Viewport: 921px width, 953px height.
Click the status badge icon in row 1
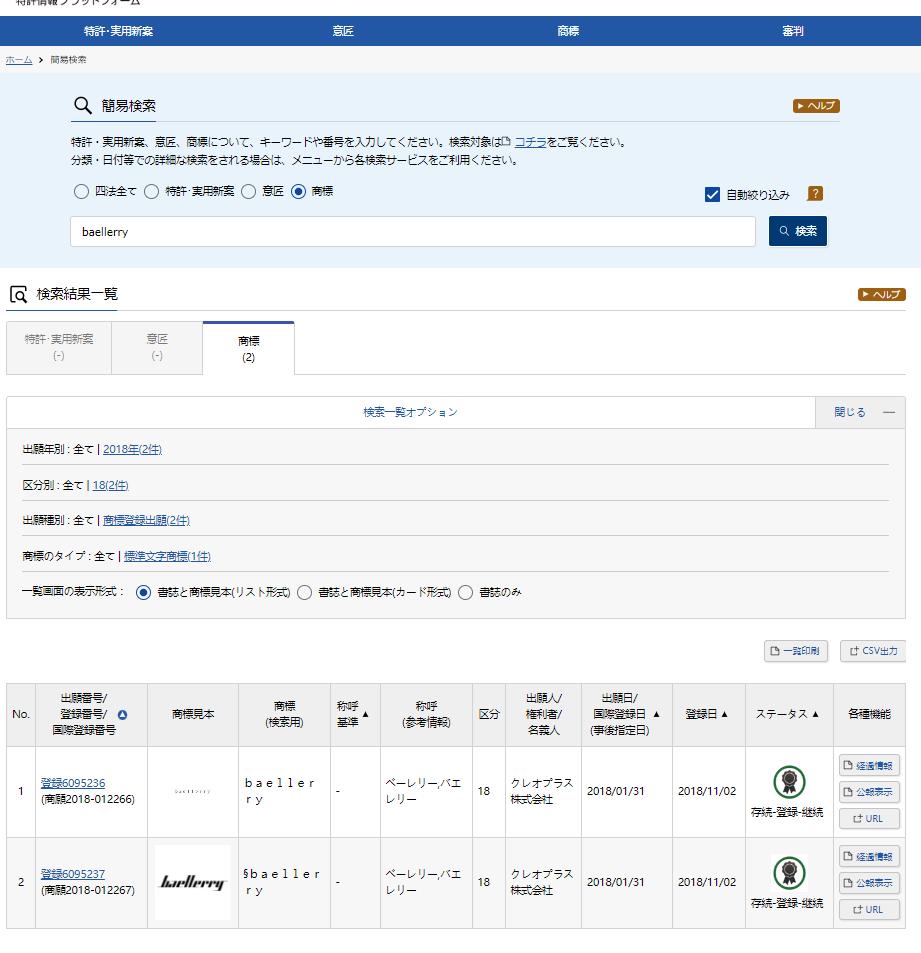(789, 782)
